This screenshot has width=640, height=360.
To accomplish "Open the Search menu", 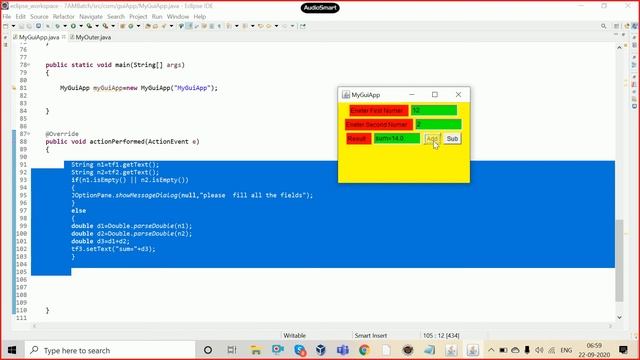I will coord(116,17).
